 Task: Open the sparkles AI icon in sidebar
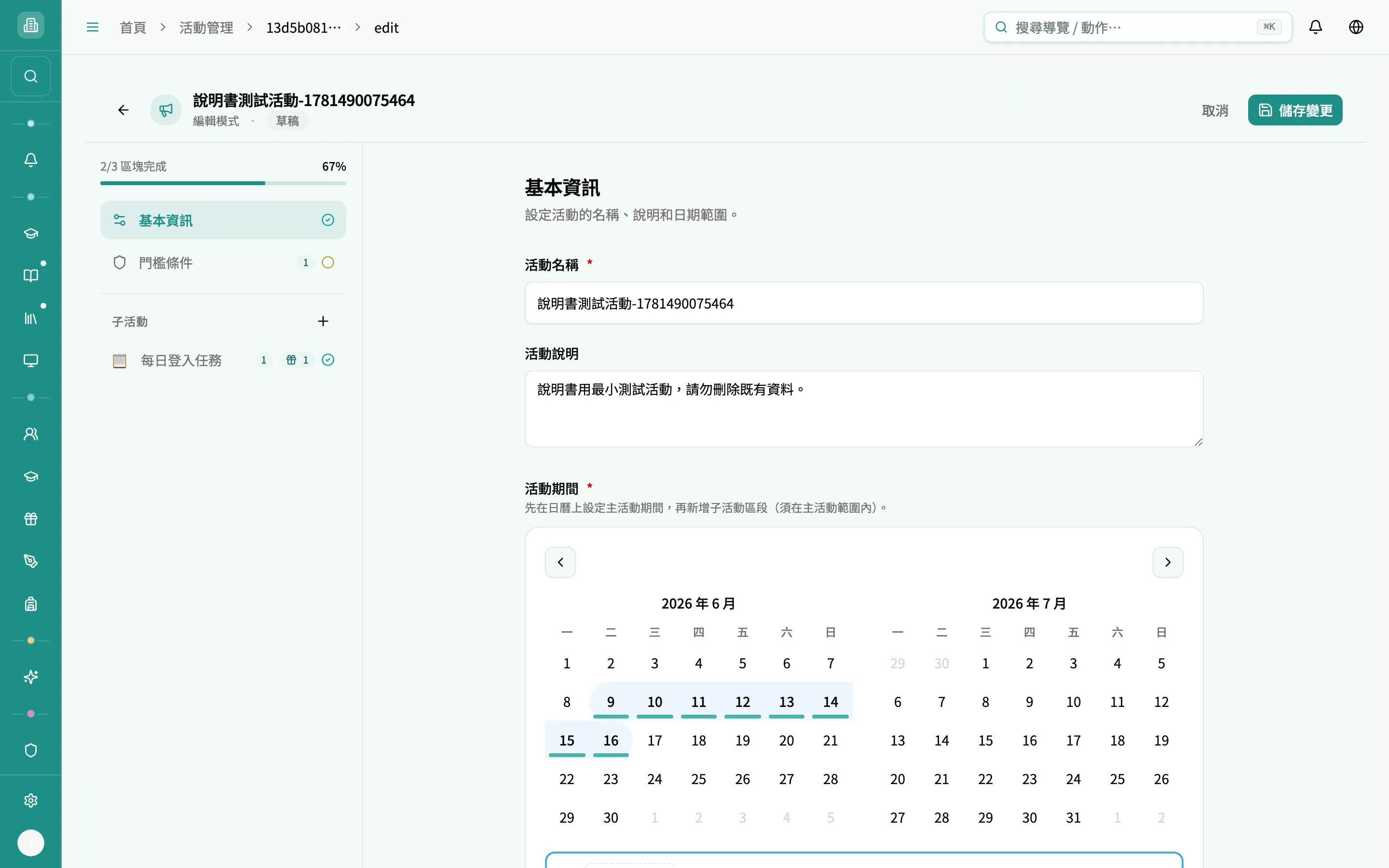pos(31,678)
